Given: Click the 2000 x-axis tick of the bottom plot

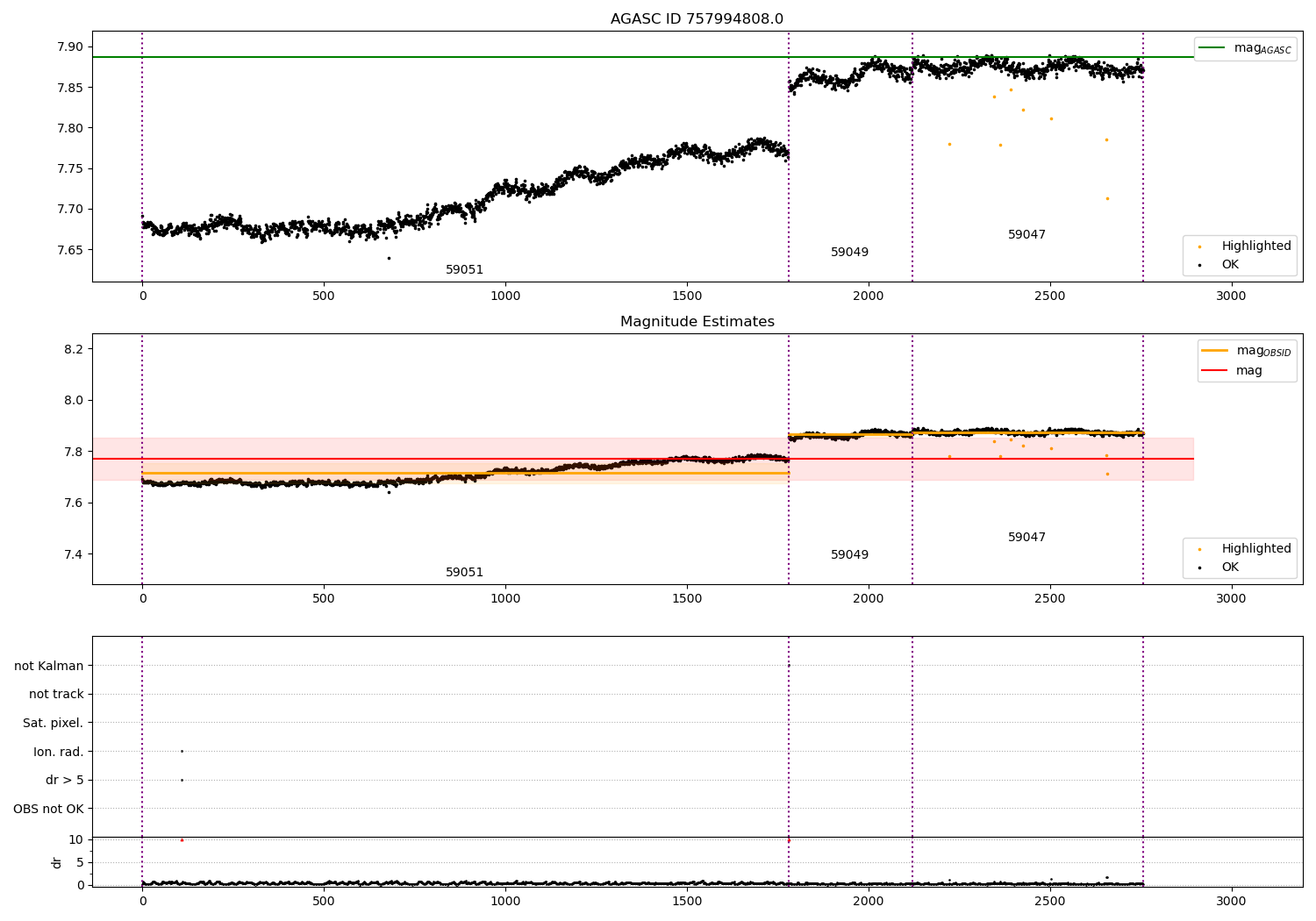Looking at the screenshot, I should tap(869, 901).
